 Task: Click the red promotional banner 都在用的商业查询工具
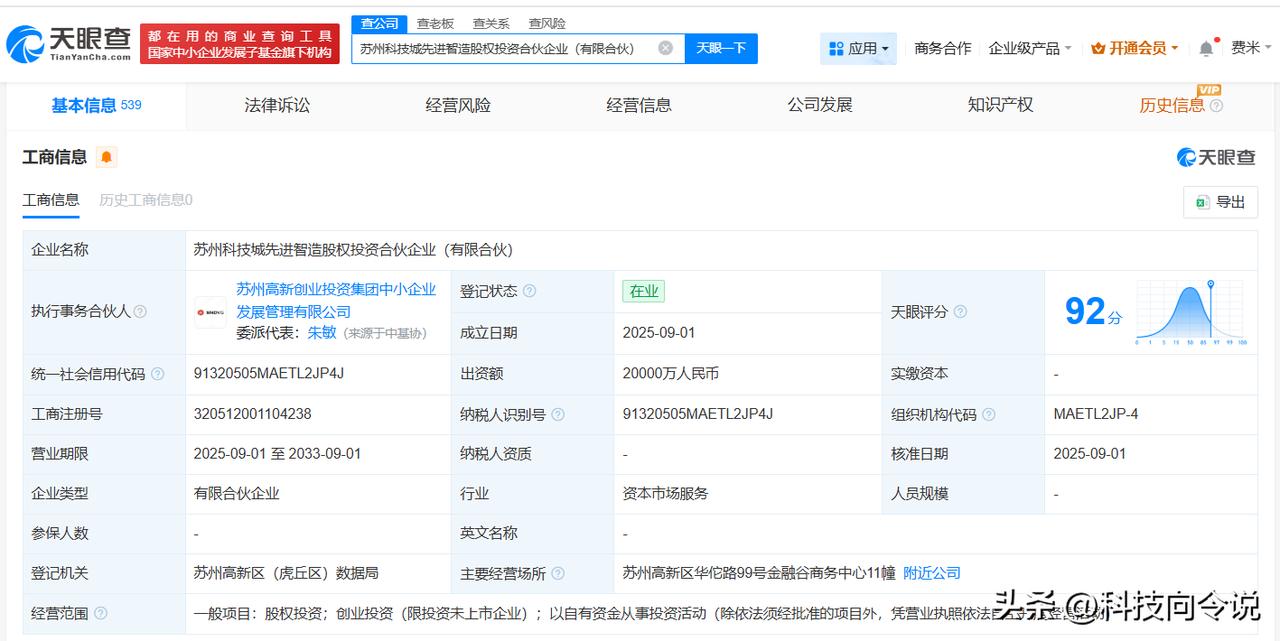240,44
